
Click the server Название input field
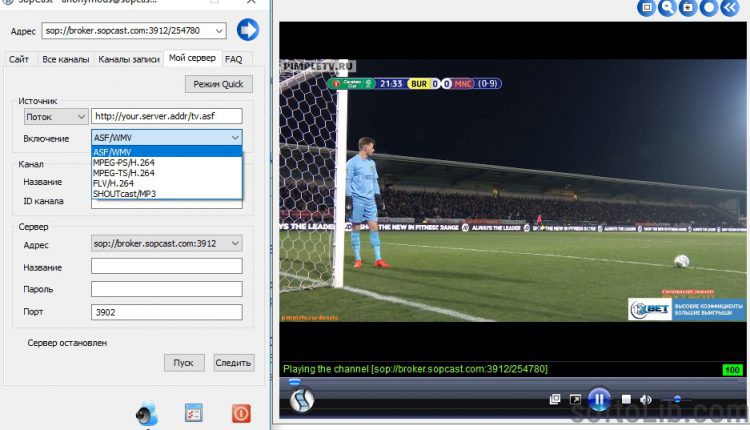click(x=166, y=266)
